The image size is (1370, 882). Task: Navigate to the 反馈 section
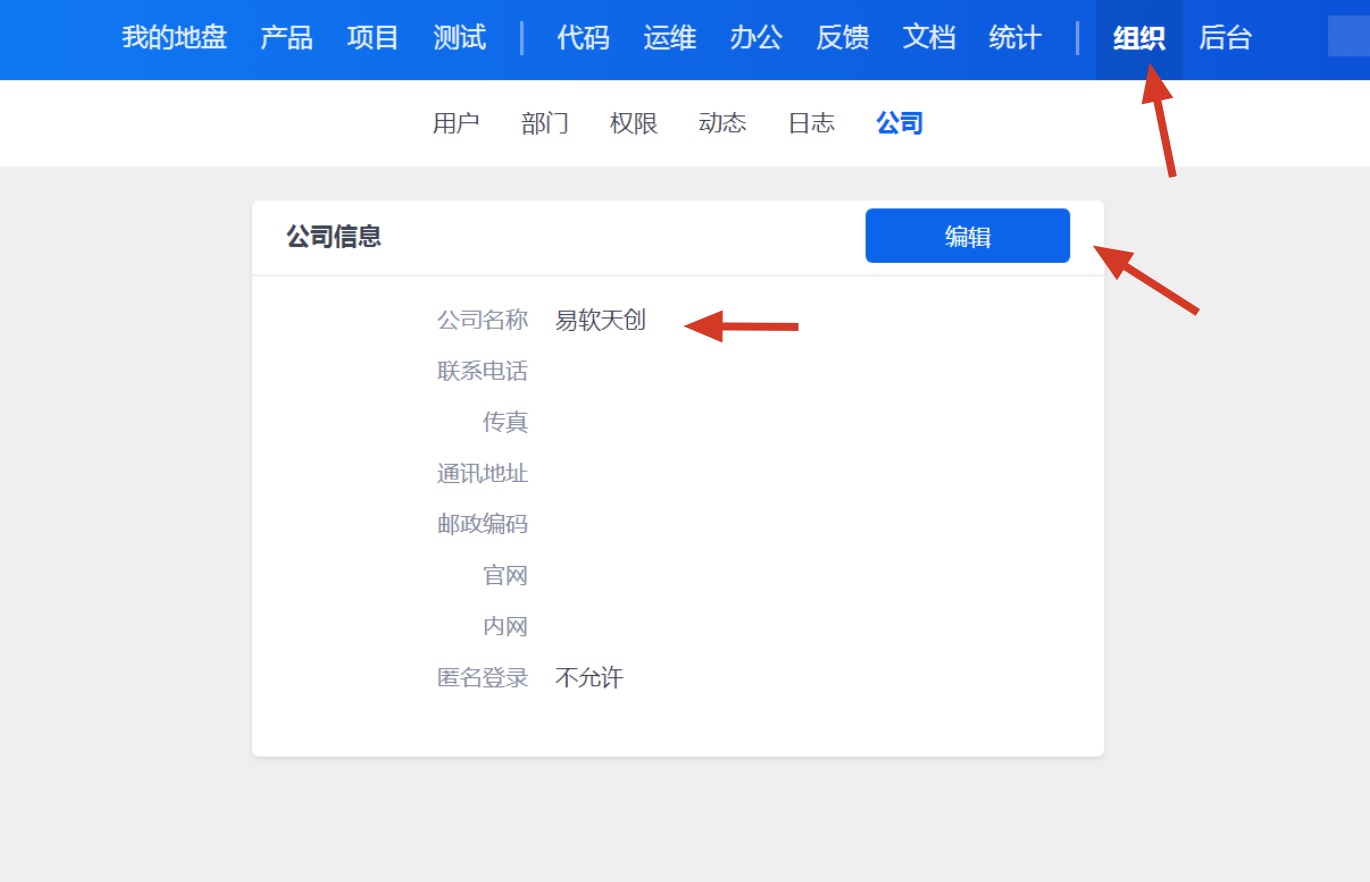click(842, 38)
